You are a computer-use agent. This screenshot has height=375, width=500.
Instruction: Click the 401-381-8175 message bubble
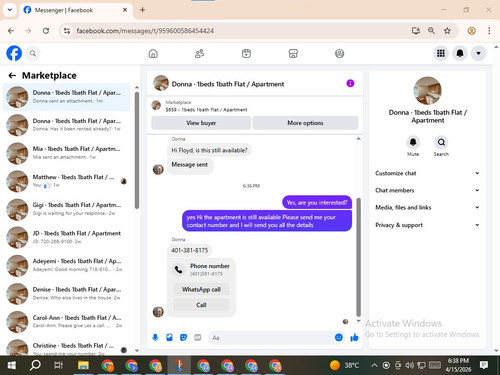[x=189, y=250]
